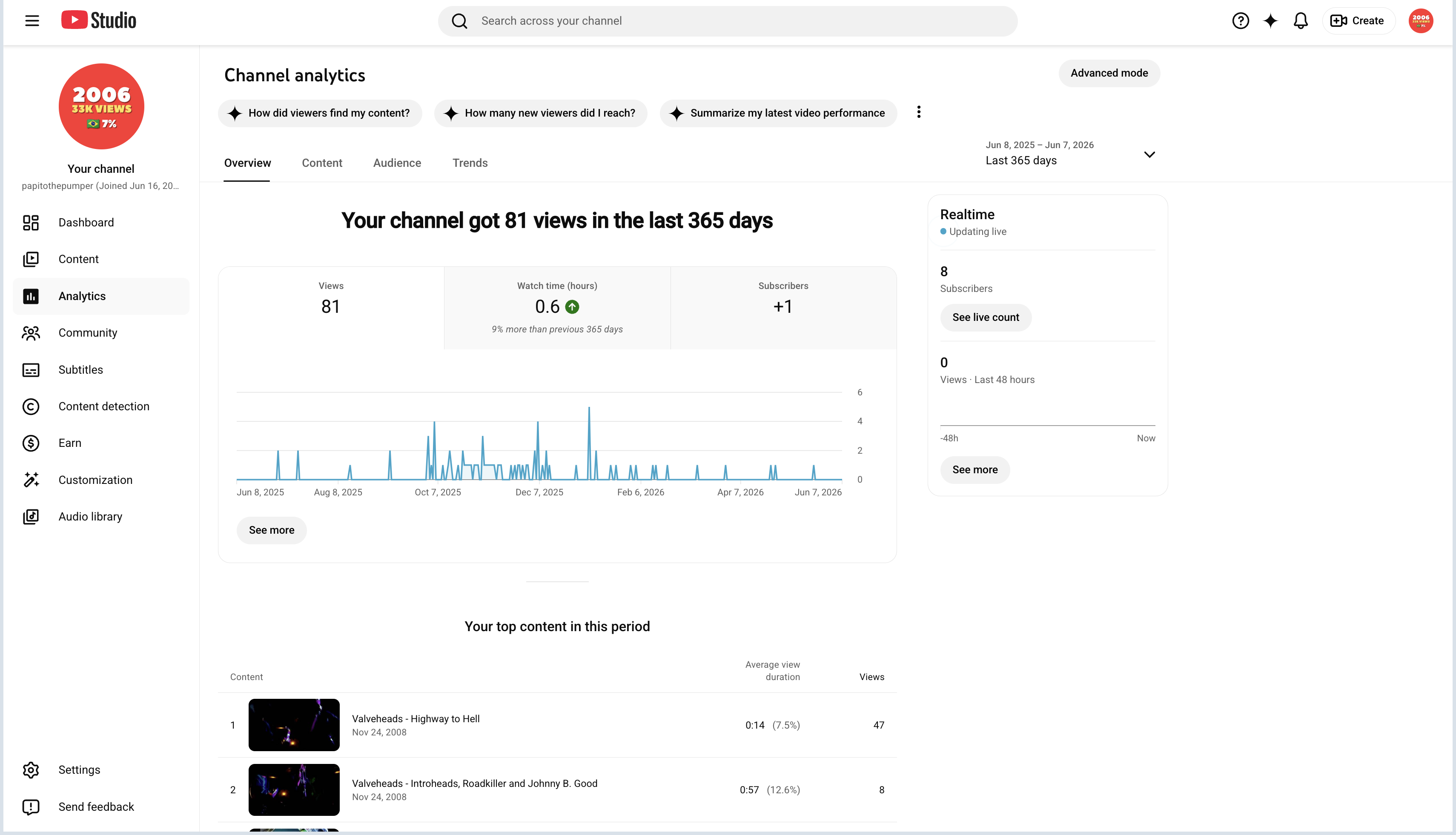Click See more under the views chart
The height and width of the screenshot is (835, 1456).
coord(271,530)
